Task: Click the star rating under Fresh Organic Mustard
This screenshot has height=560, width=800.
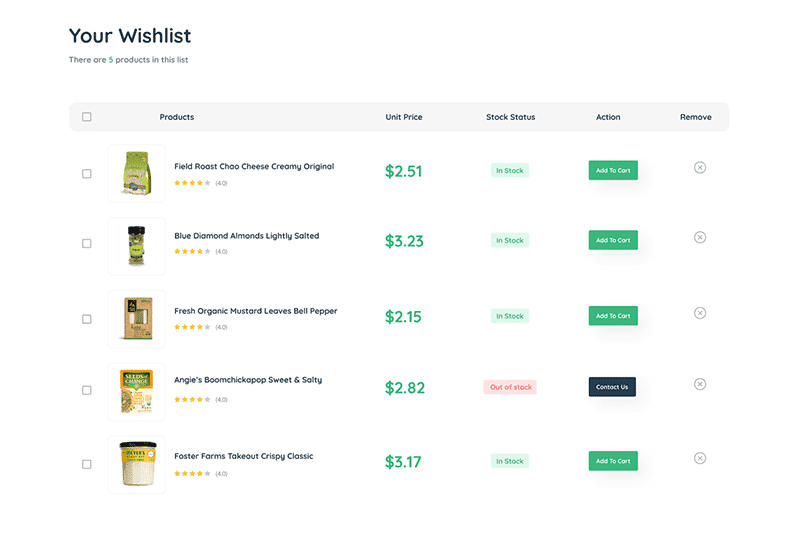Action: [x=192, y=327]
